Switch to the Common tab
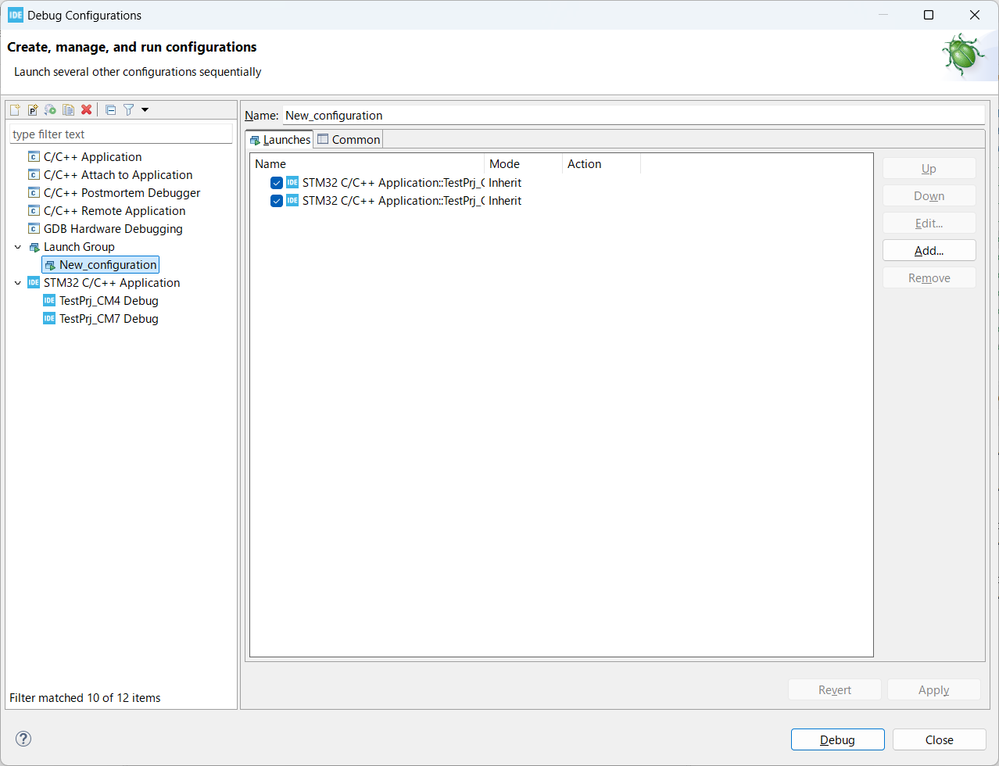Viewport: 999px width, 766px height. tap(349, 140)
